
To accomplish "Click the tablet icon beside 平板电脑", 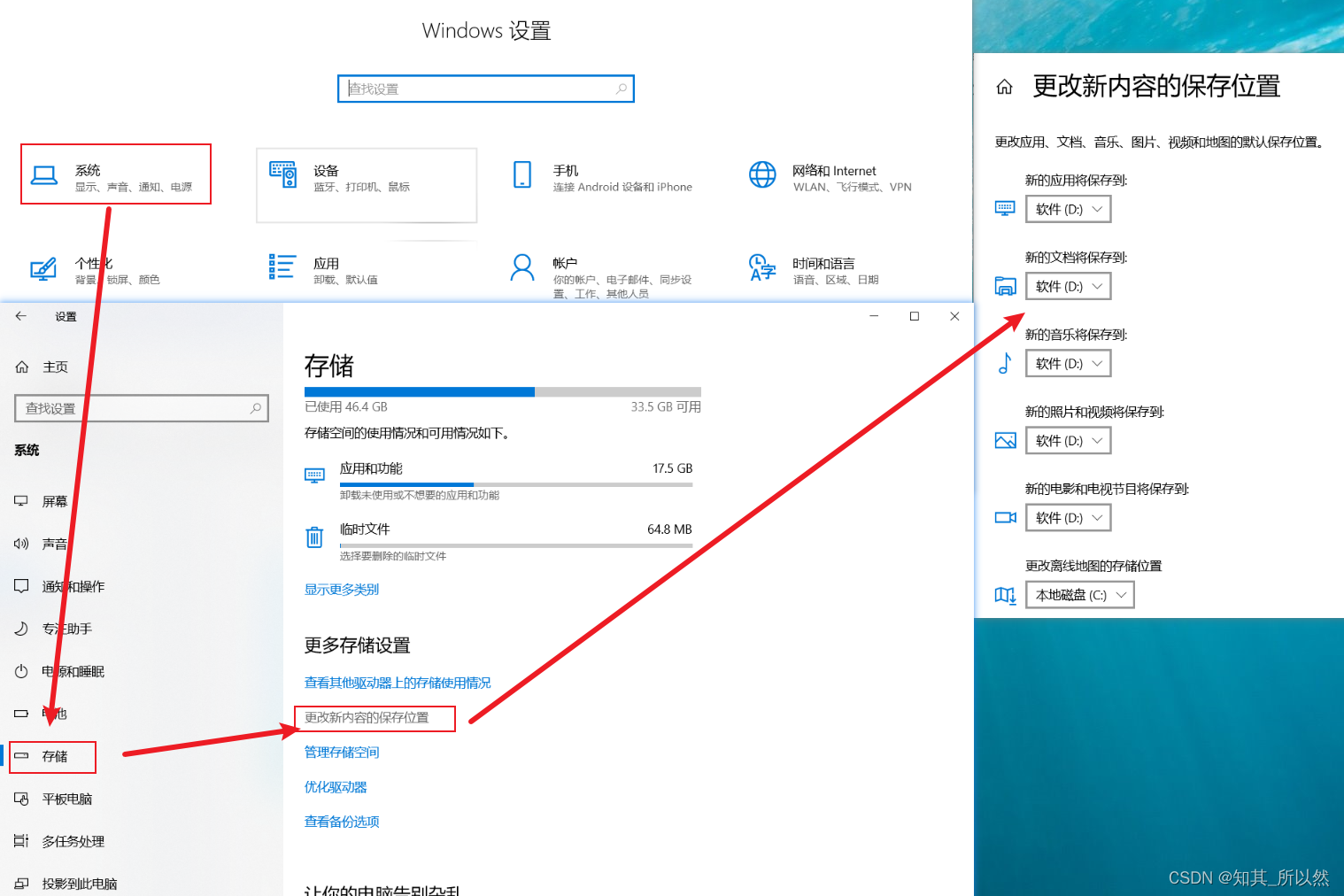I will tap(21, 799).
